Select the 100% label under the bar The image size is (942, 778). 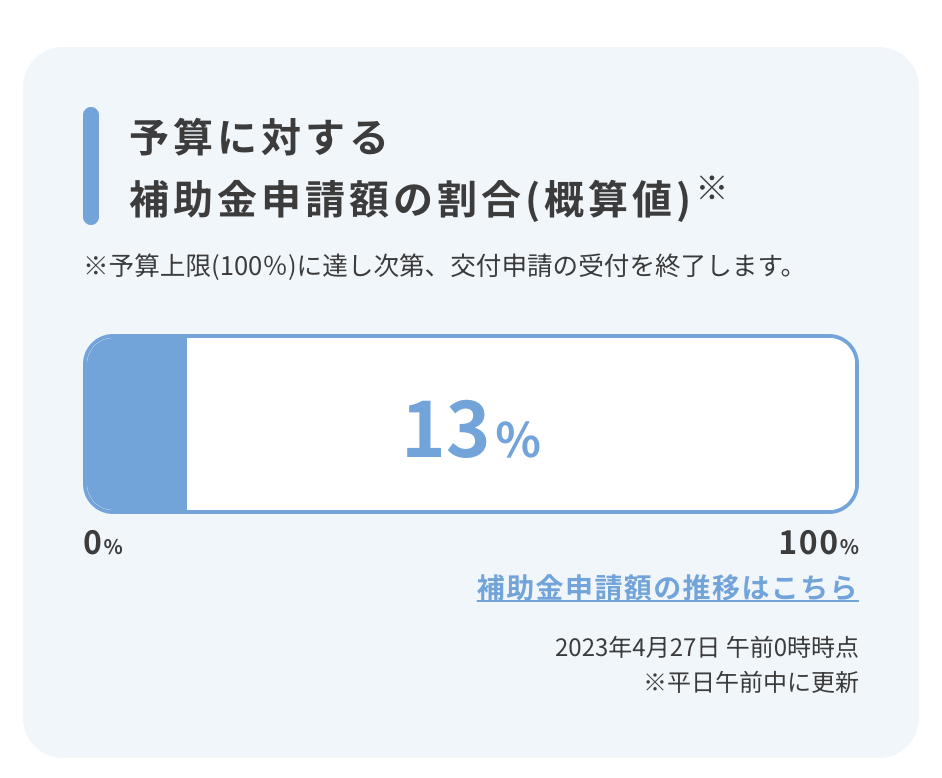(819, 543)
